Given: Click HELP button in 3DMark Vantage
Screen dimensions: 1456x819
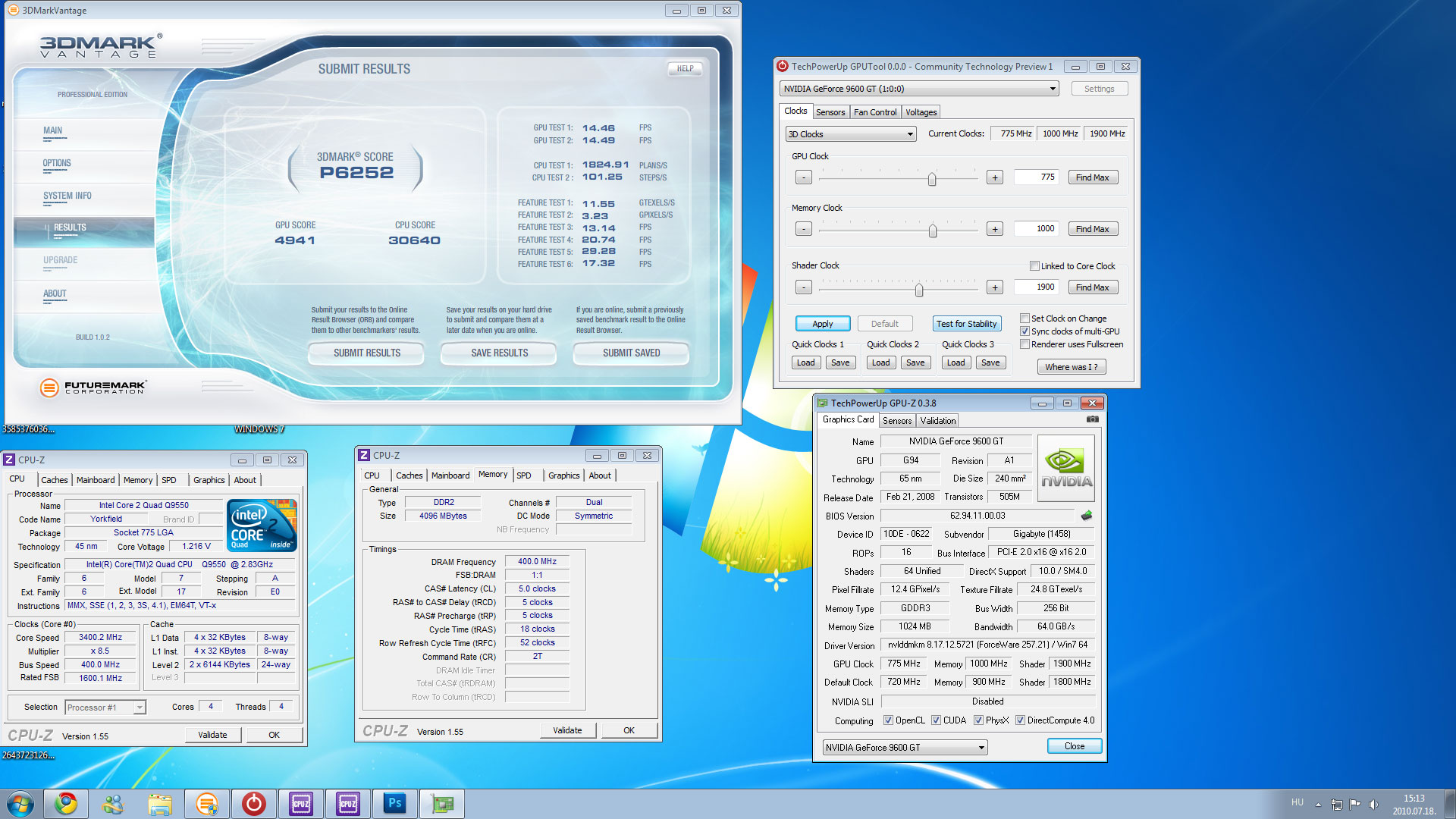Looking at the screenshot, I should coord(685,68).
